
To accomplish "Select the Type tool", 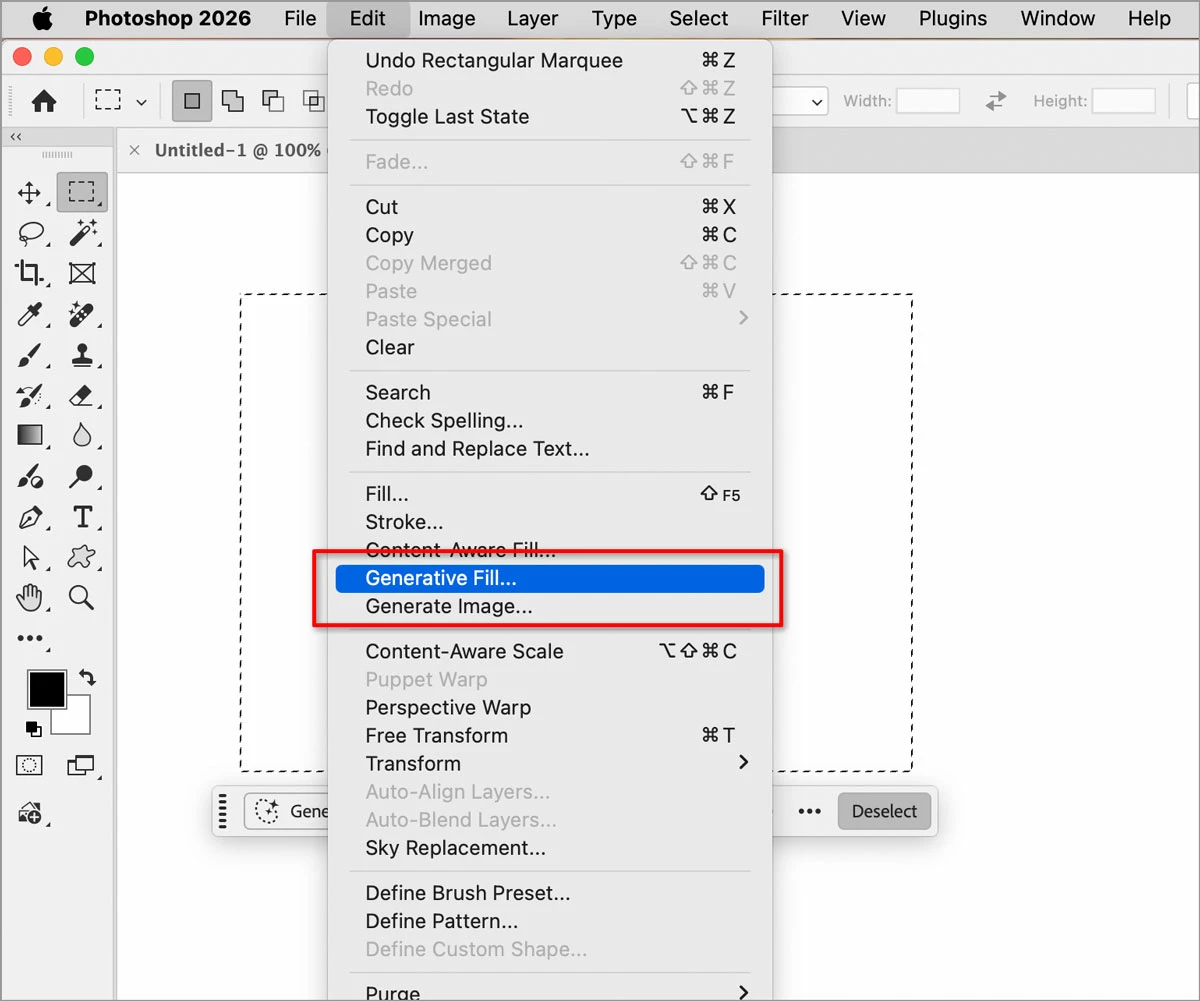I will [83, 517].
